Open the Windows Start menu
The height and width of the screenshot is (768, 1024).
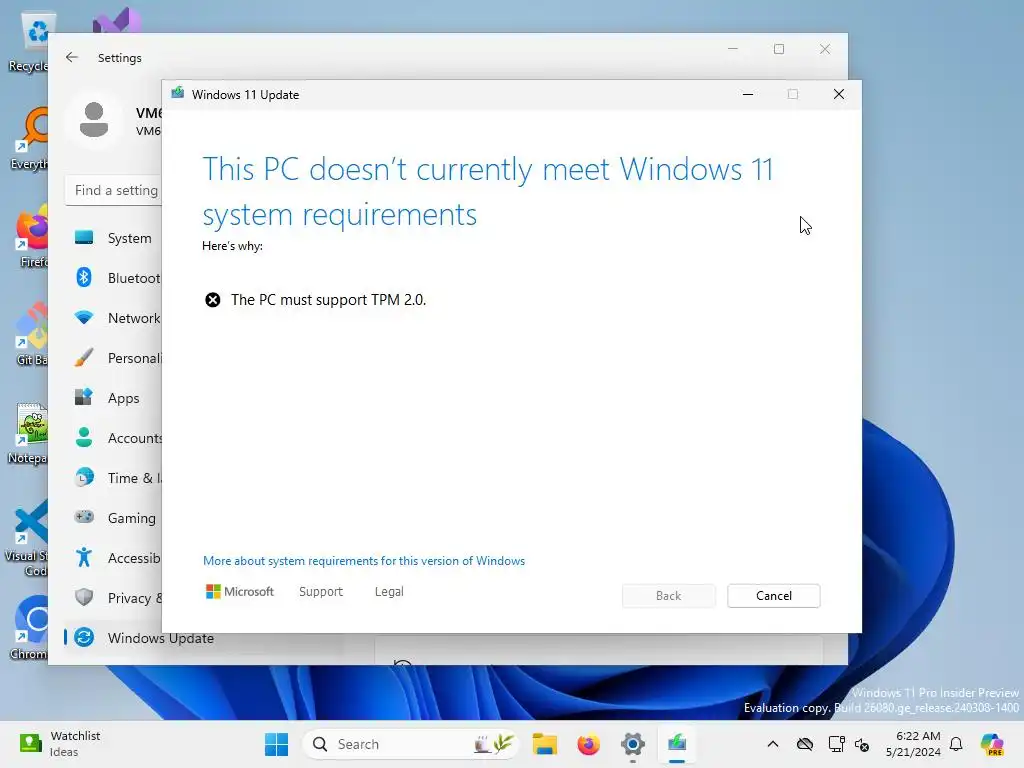276,744
